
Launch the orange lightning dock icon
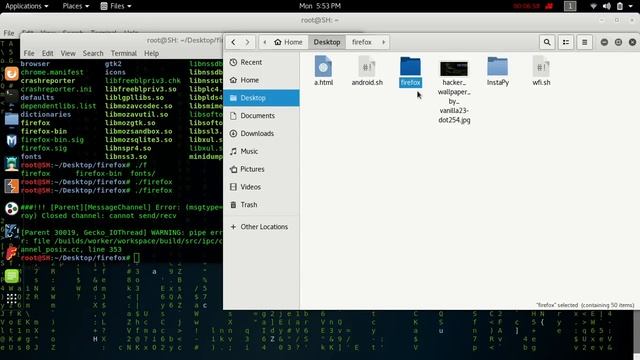11,186
